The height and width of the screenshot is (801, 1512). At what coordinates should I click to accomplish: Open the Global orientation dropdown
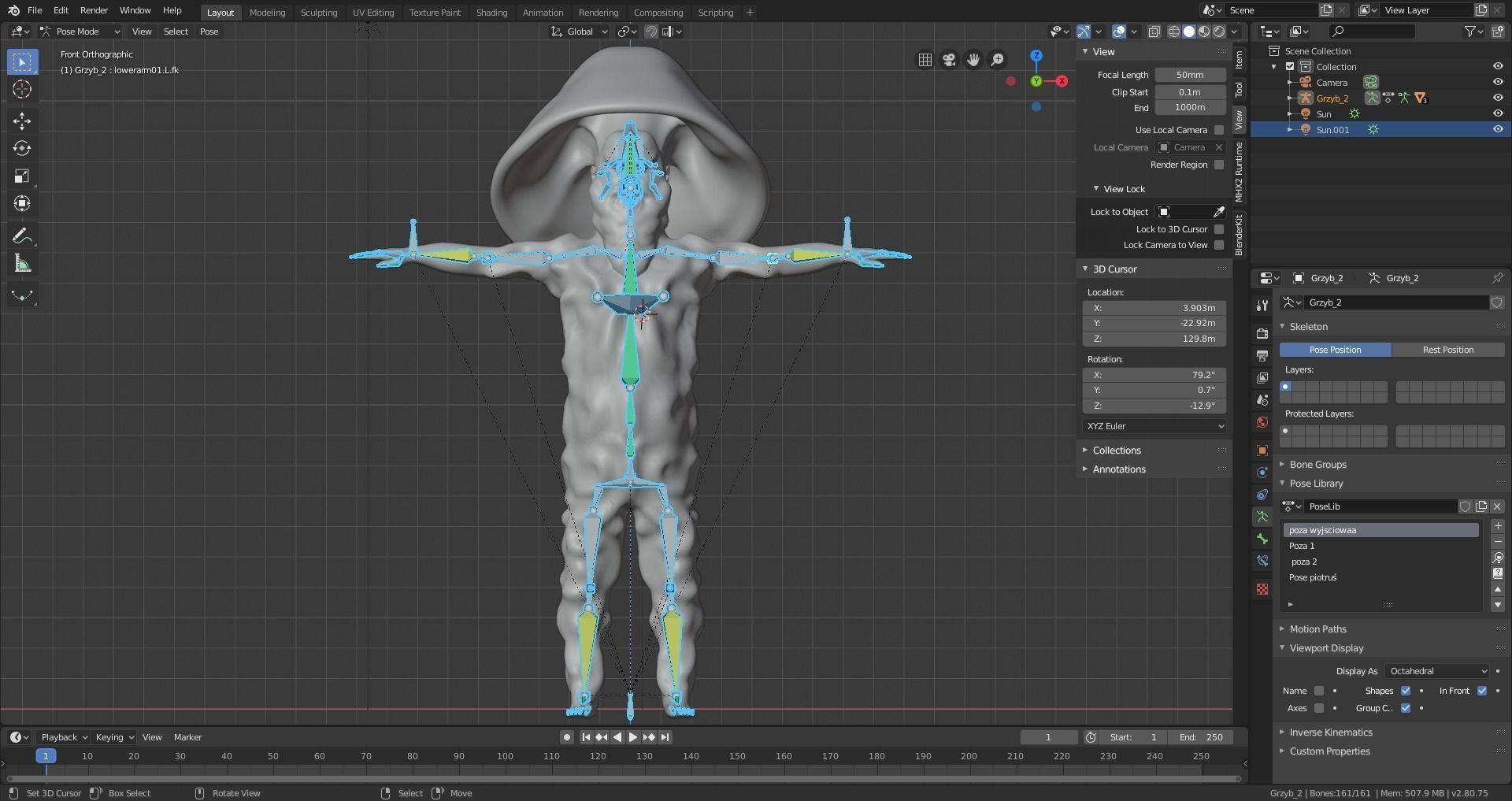coord(580,32)
